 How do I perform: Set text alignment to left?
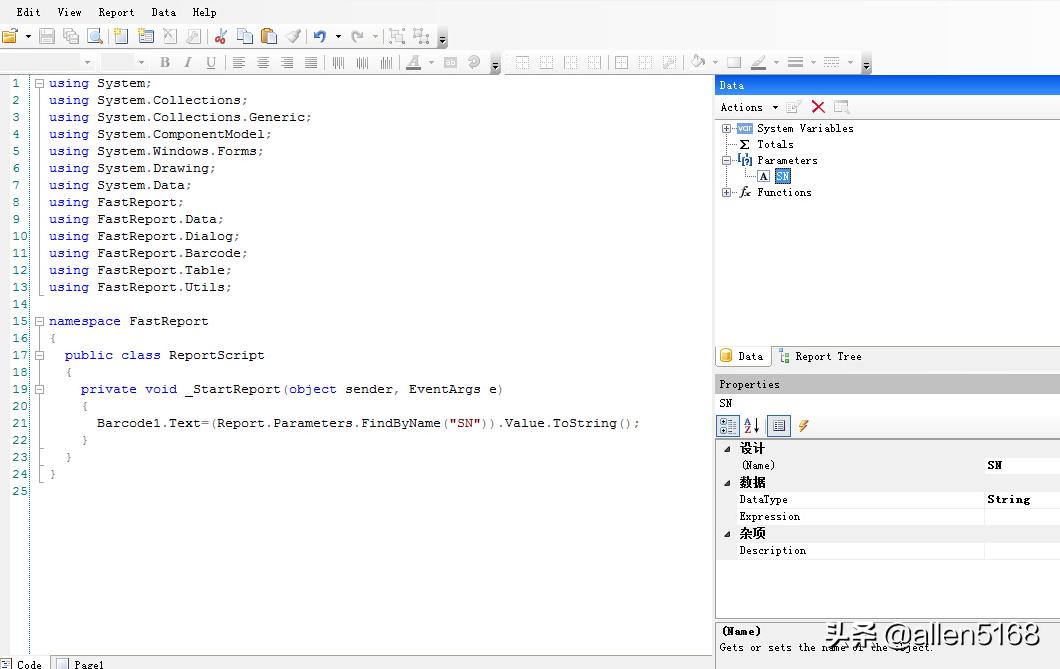coord(239,62)
